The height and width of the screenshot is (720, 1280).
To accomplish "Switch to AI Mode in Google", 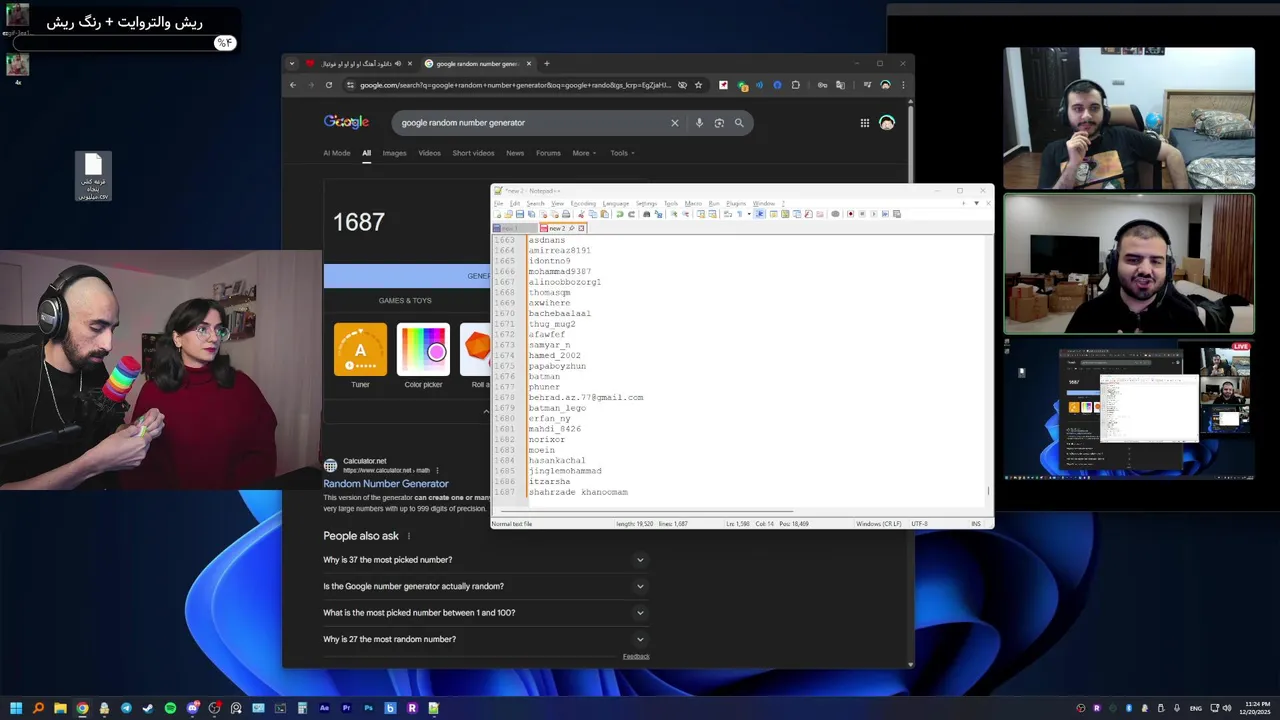I will coord(337,153).
